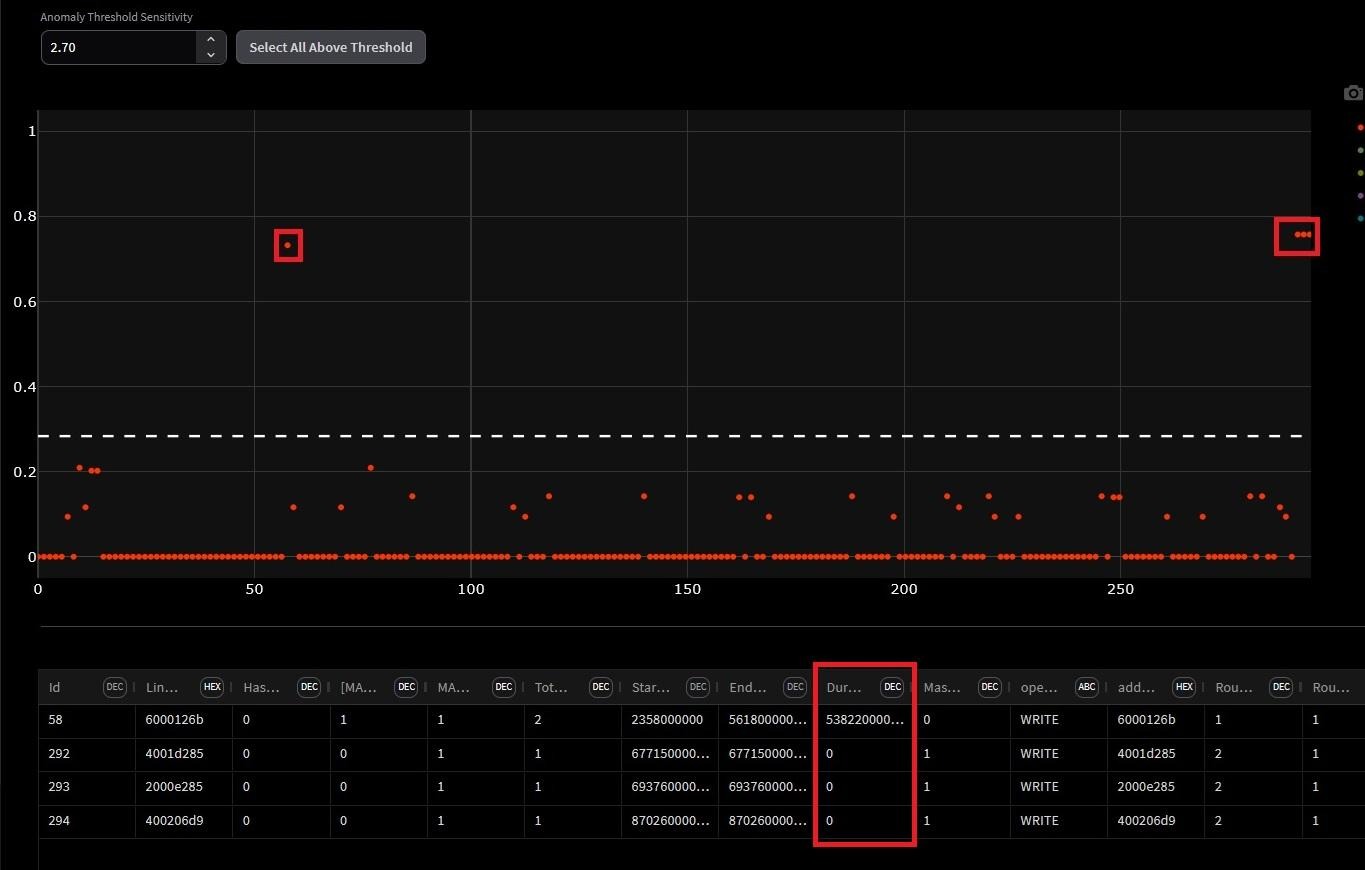The height and width of the screenshot is (870, 1365).
Task: Toggle the green legend series marker
Action: click(1360, 151)
